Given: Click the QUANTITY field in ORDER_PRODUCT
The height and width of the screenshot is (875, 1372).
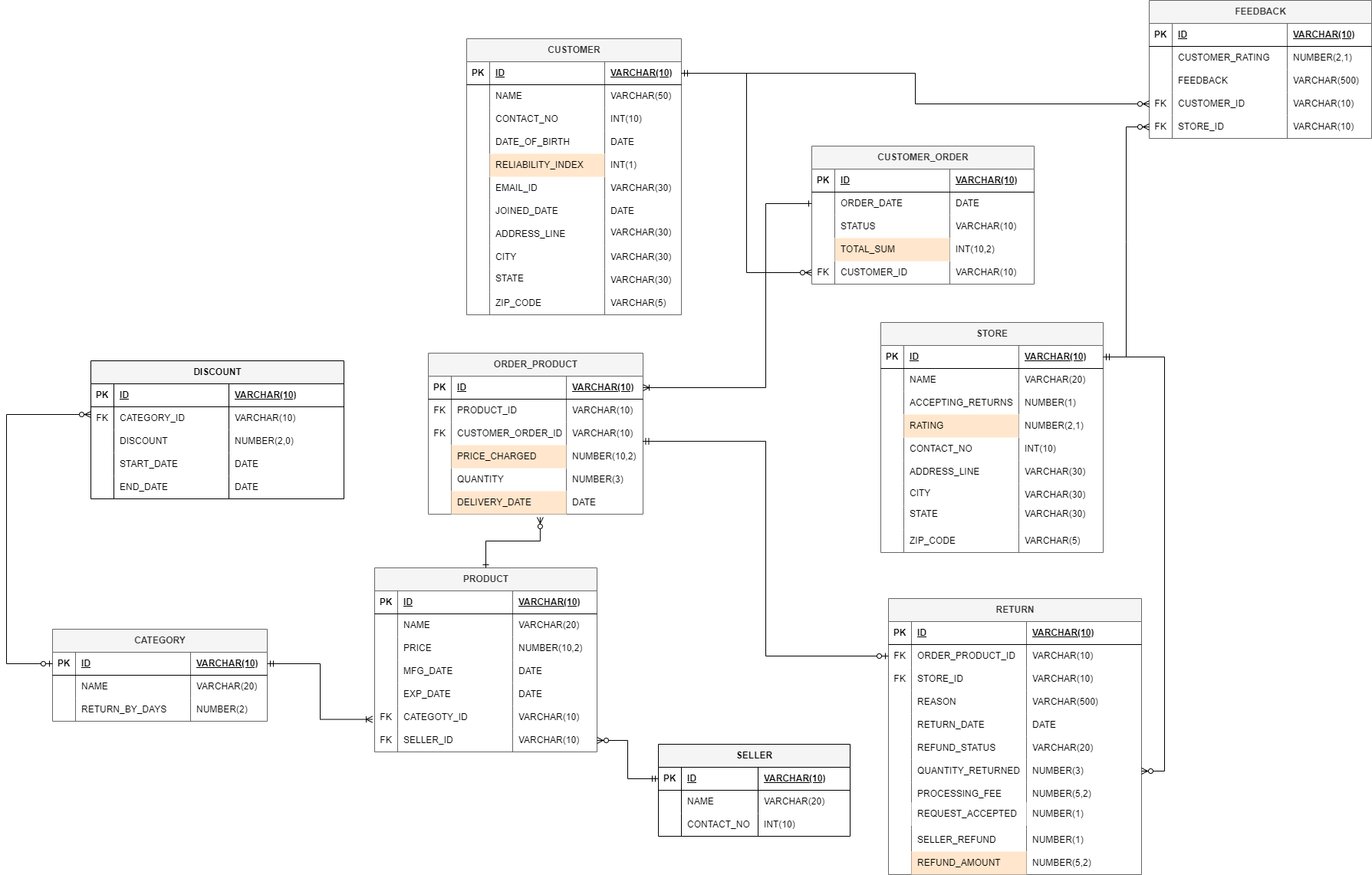Looking at the screenshot, I should 480,479.
